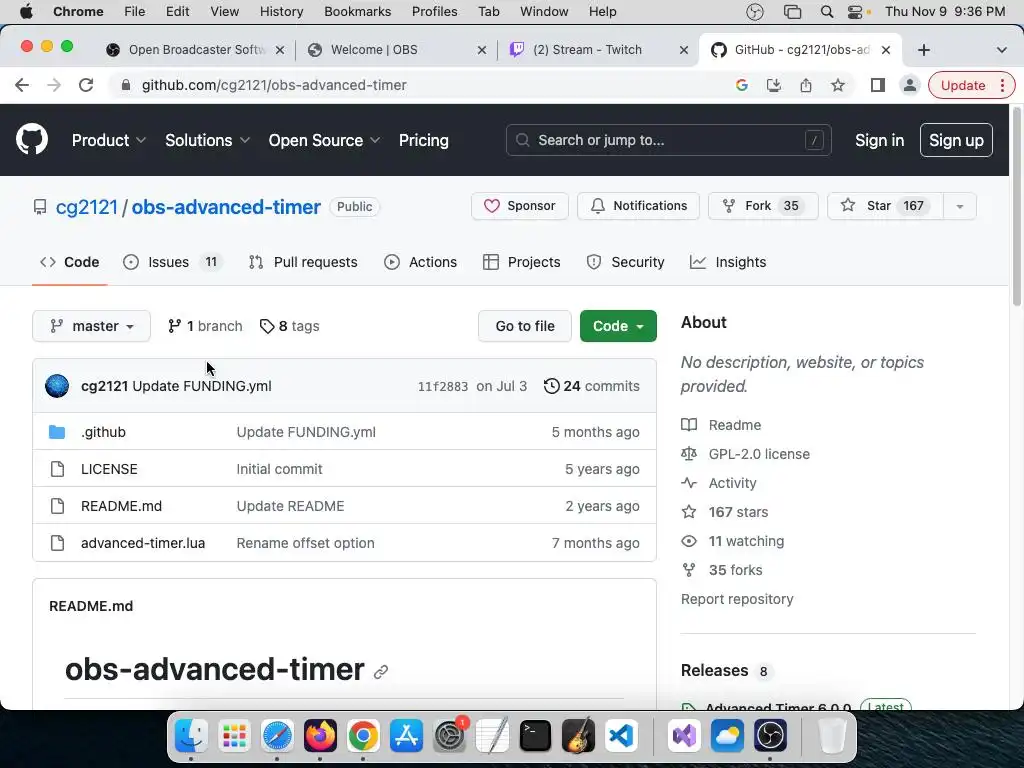Open the History menu in menu bar
Viewport: 1024px width, 768px height.
[281, 12]
